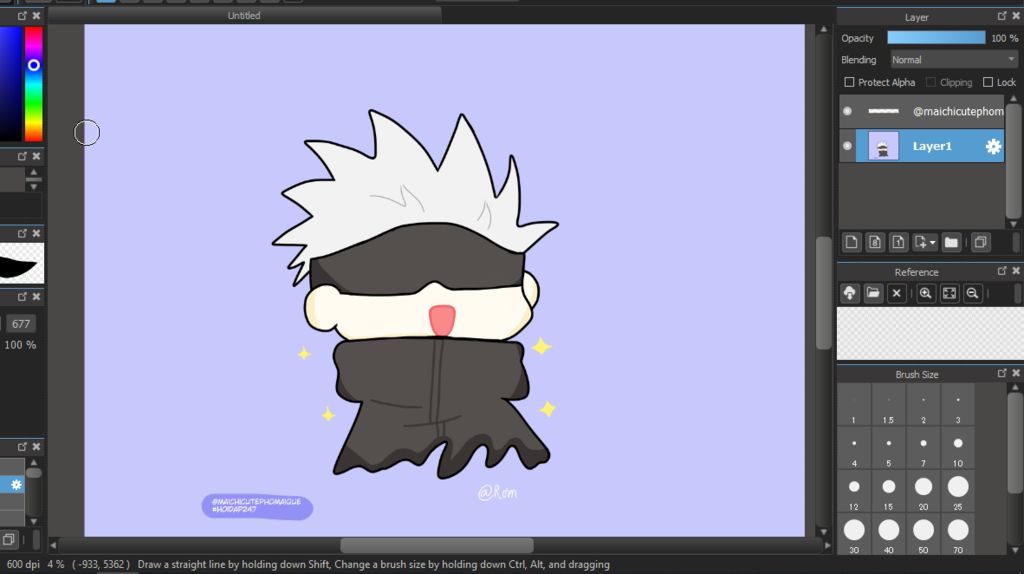The image size is (1024, 574).
Task: Open the add special layer dropdown
Action: tap(925, 242)
